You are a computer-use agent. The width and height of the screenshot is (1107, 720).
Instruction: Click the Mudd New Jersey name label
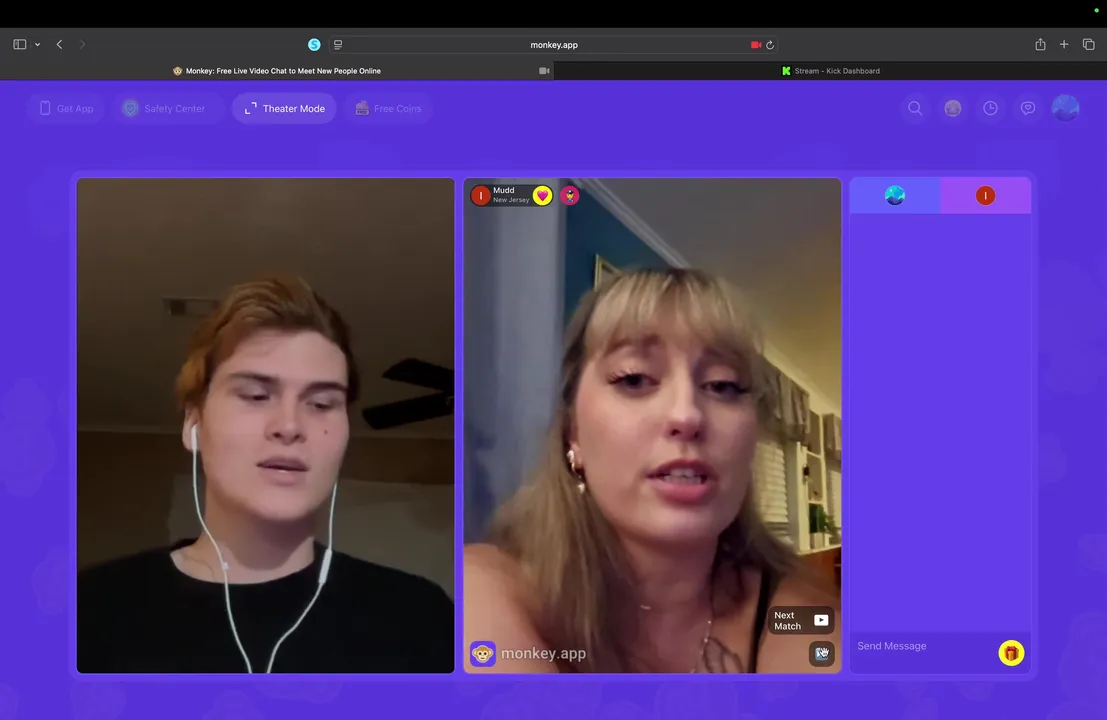pyautogui.click(x=510, y=195)
